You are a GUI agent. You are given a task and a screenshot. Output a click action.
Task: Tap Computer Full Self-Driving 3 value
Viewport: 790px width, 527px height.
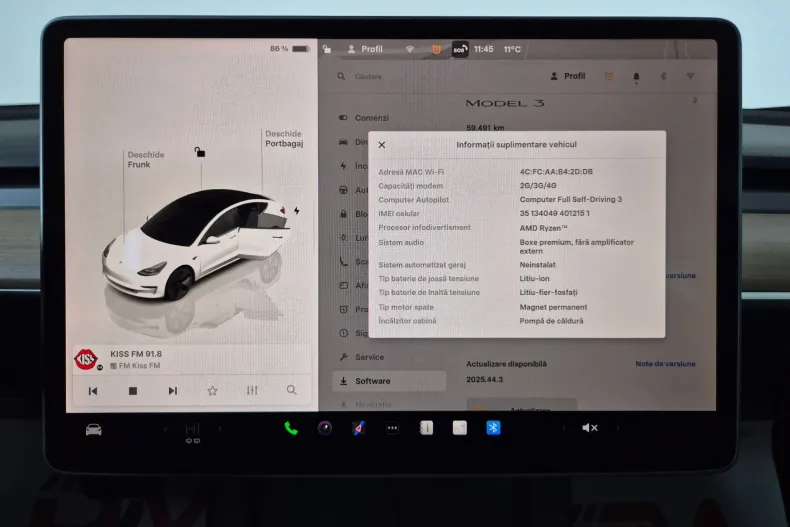[570, 200]
